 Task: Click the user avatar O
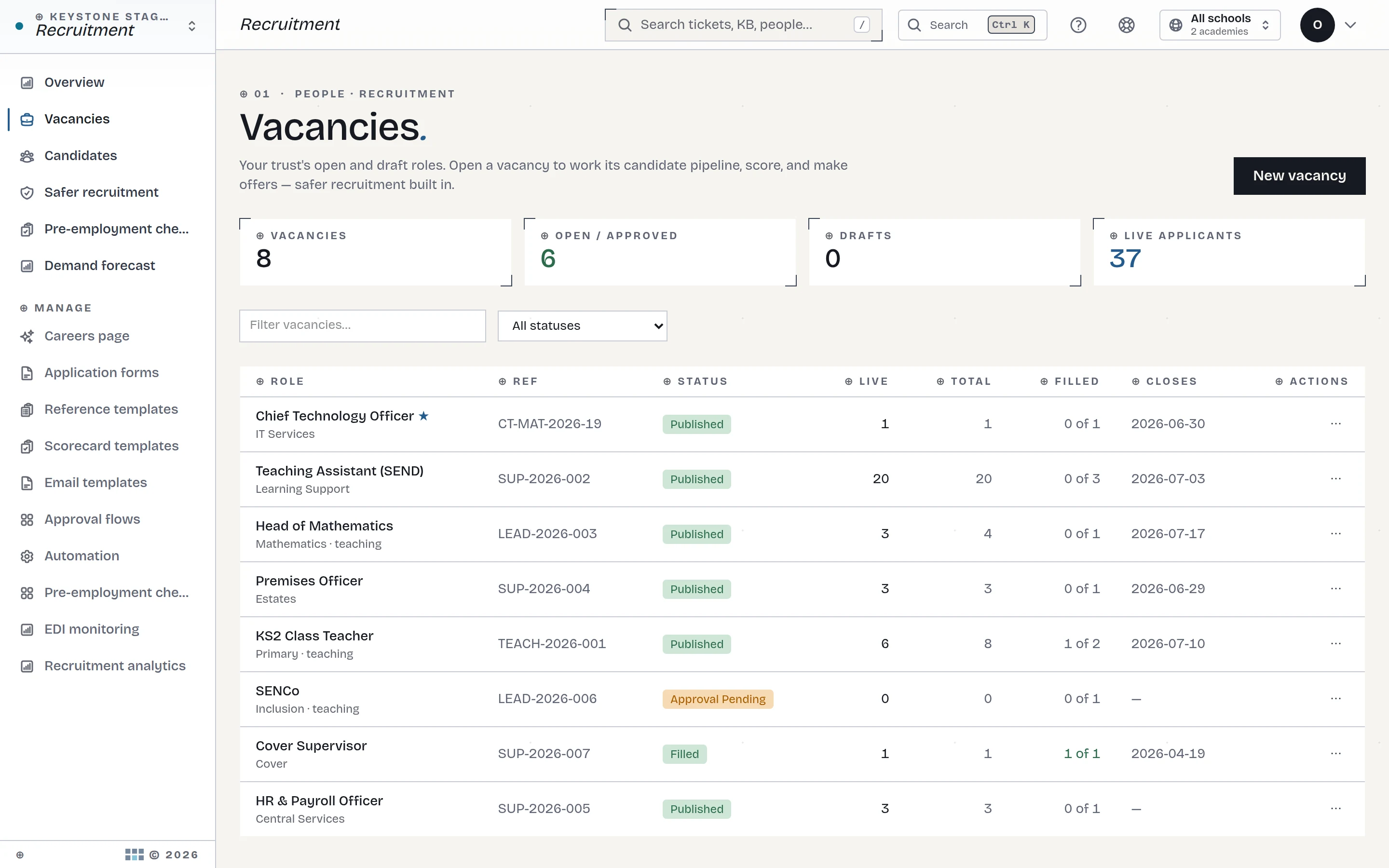click(x=1317, y=25)
